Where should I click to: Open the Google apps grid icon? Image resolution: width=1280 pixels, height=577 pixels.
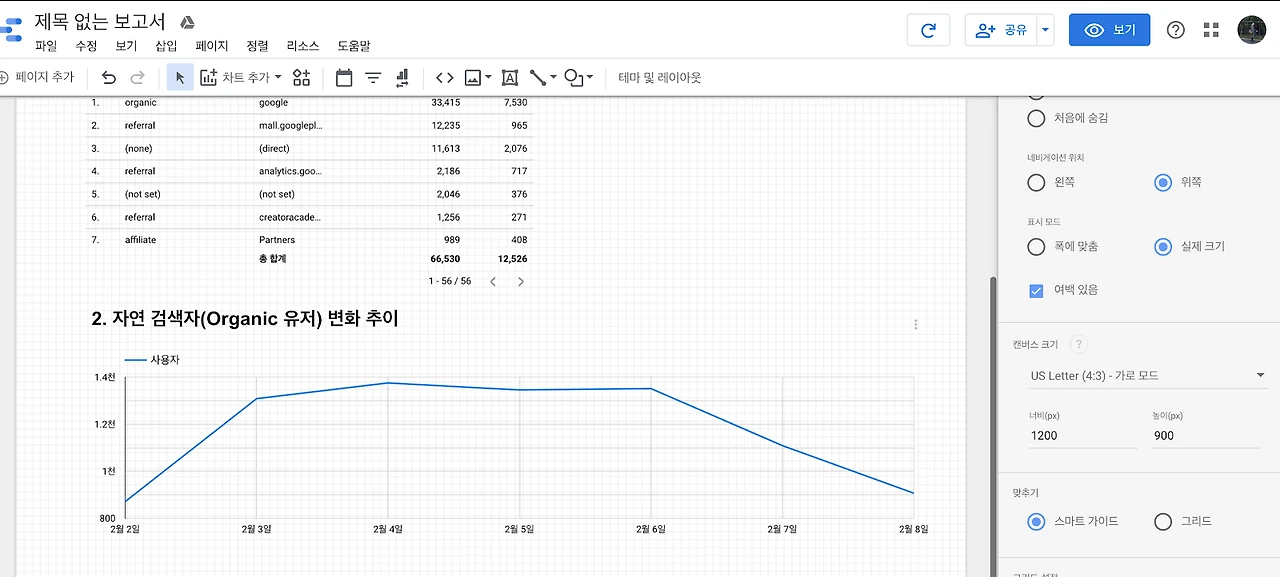[1211, 30]
